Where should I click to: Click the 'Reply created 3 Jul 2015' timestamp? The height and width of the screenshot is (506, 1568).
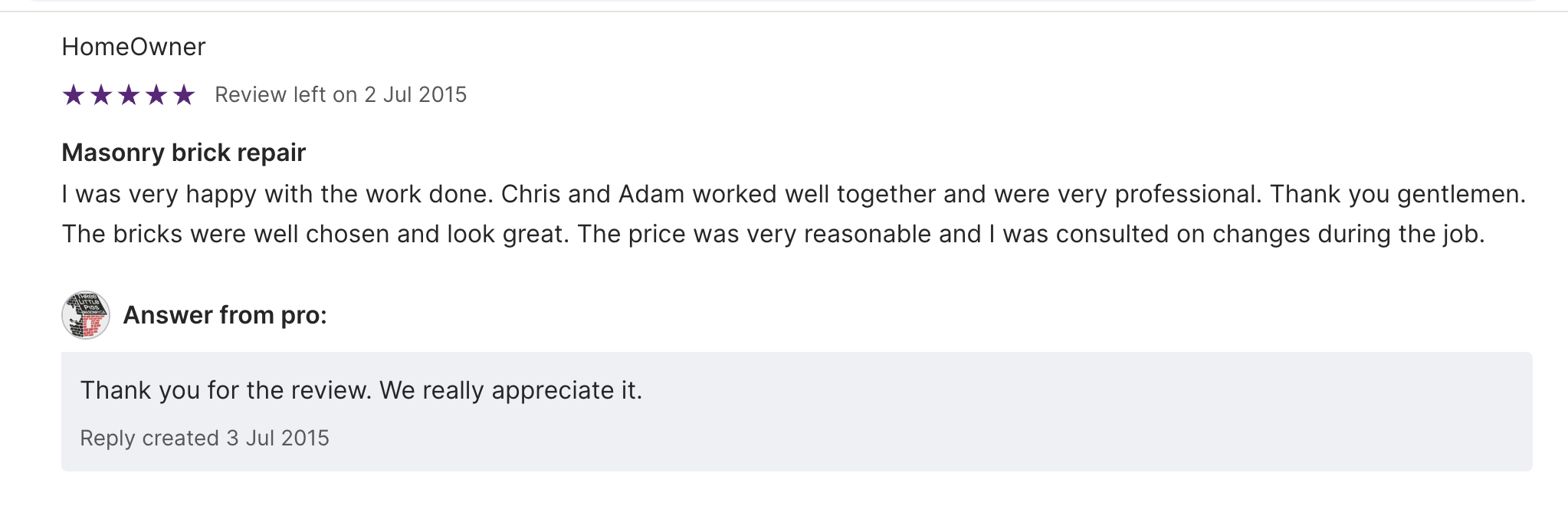[205, 438]
